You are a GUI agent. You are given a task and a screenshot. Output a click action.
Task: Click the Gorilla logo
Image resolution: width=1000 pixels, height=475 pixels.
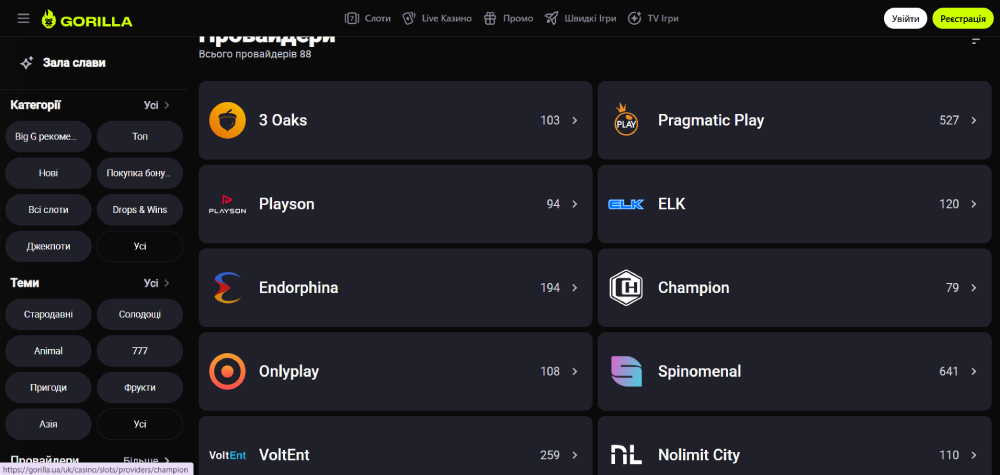(87, 20)
